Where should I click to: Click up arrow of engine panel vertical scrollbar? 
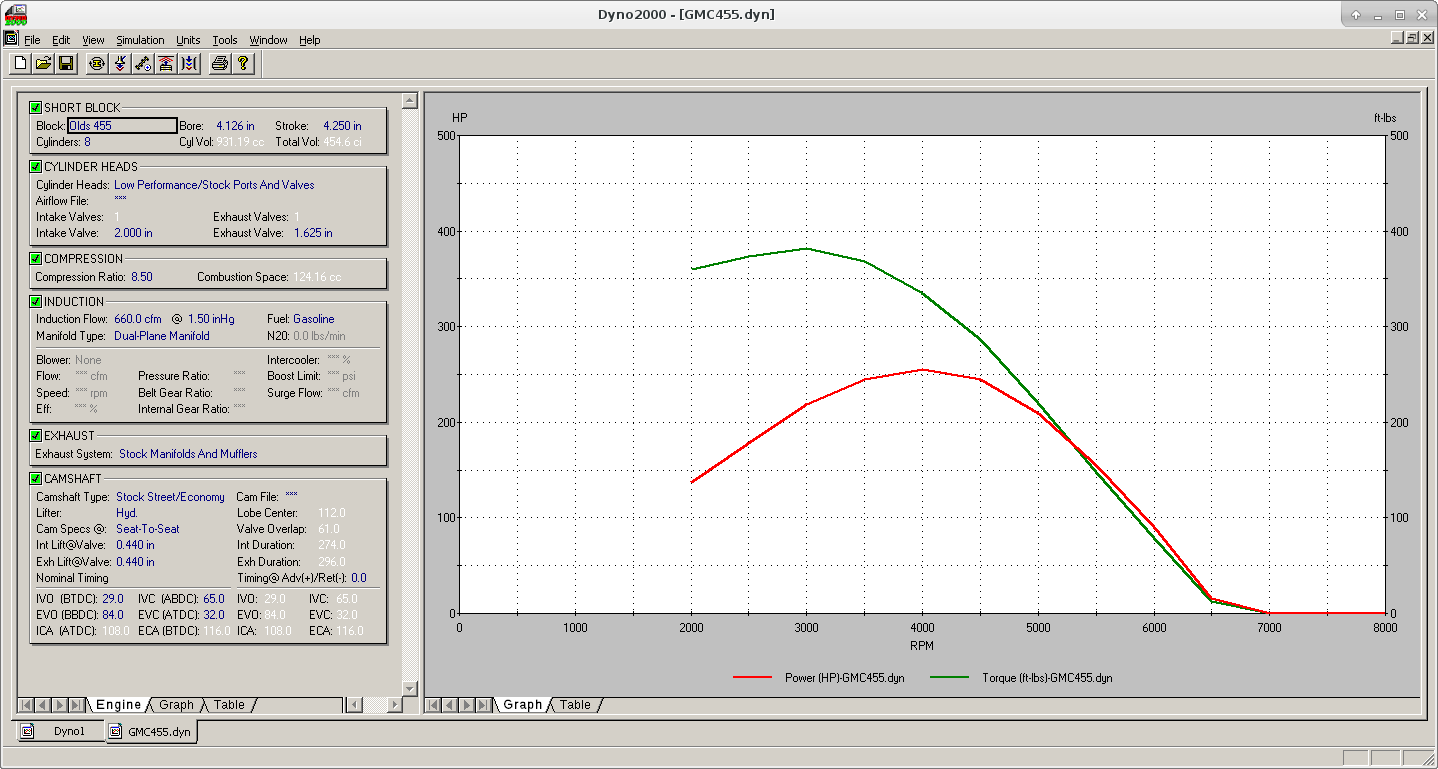coord(409,101)
